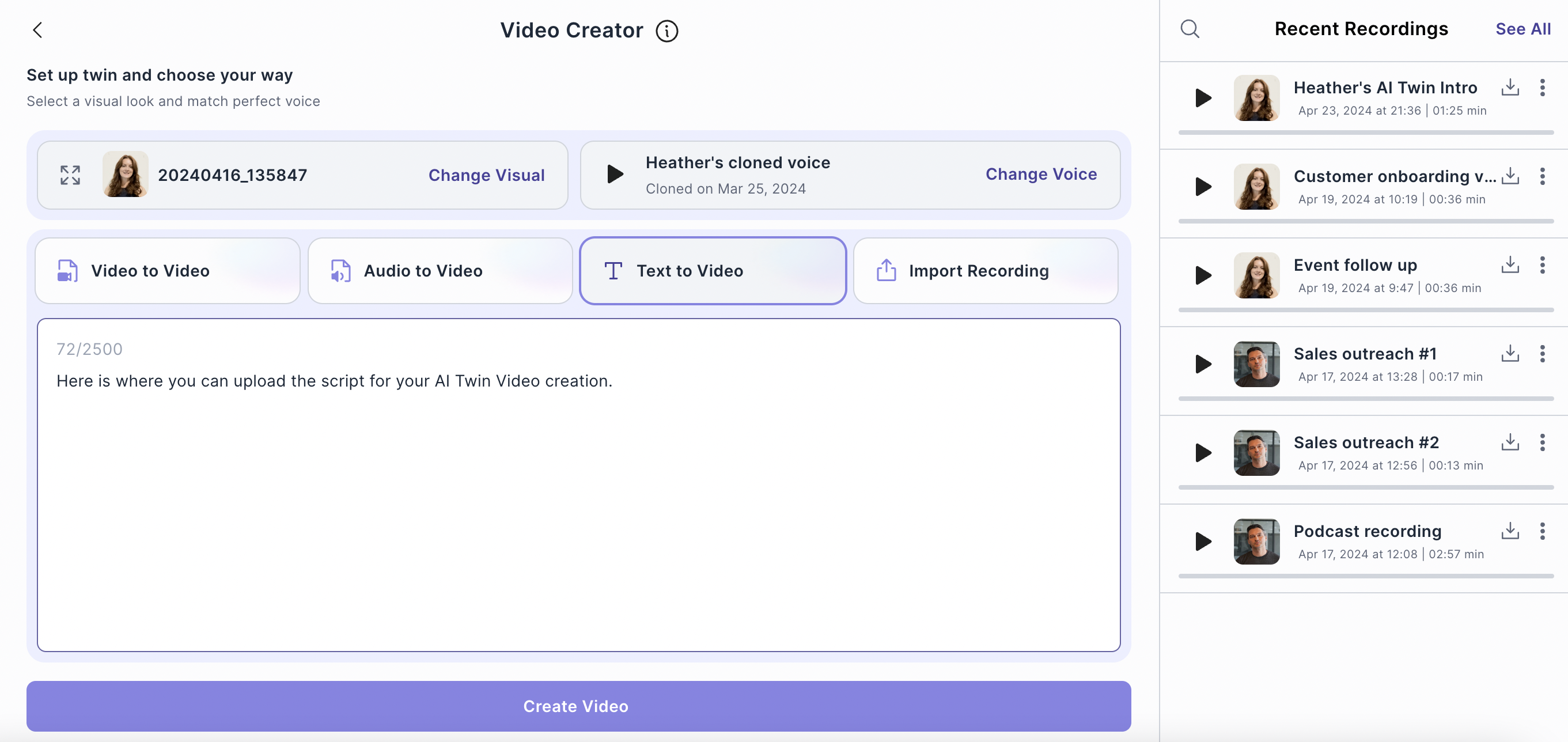
Task: Click the back arrow icon
Action: [38, 30]
